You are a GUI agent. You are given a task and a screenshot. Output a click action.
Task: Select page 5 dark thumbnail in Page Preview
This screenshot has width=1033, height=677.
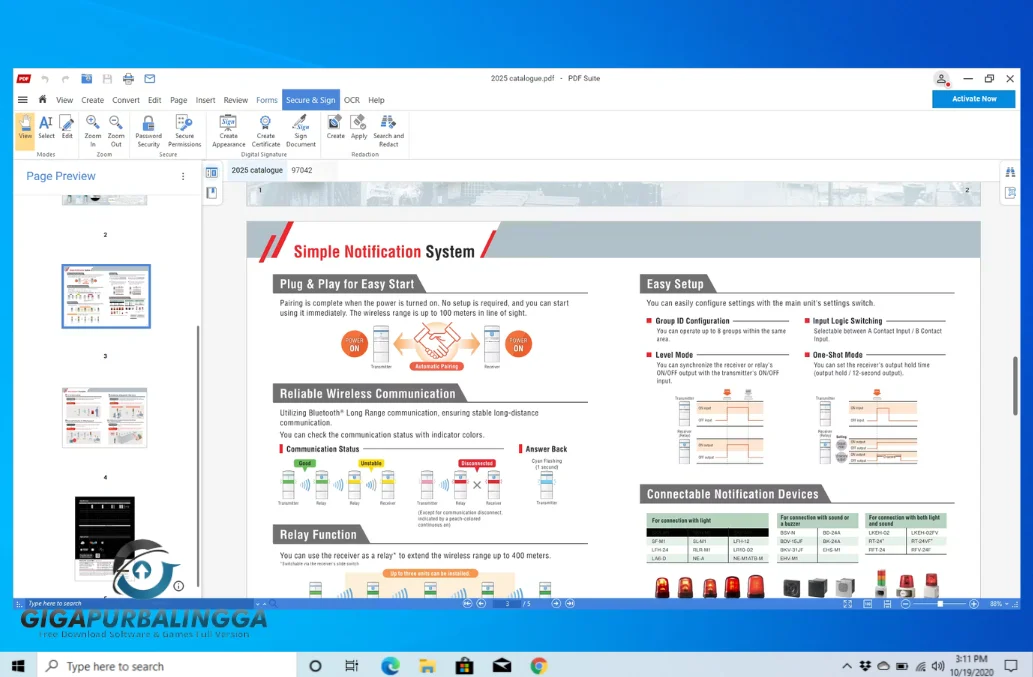(105, 538)
